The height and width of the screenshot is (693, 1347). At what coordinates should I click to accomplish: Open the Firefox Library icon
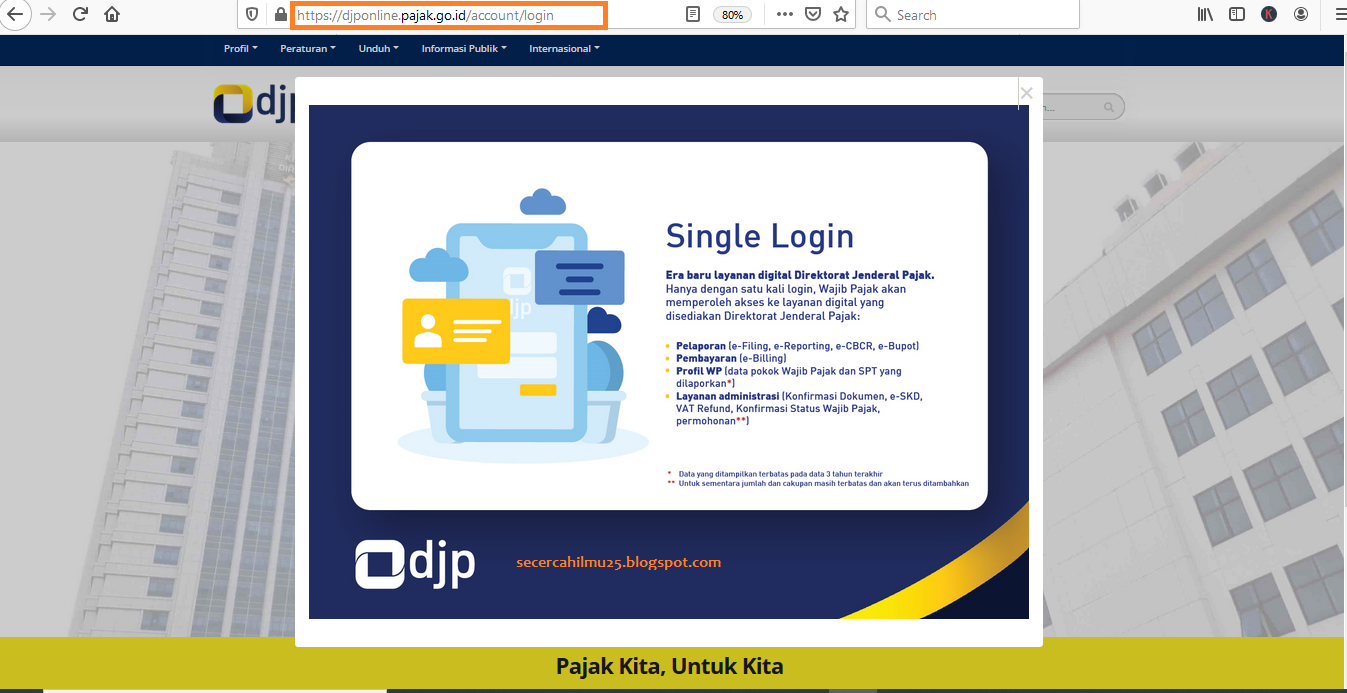[1204, 14]
